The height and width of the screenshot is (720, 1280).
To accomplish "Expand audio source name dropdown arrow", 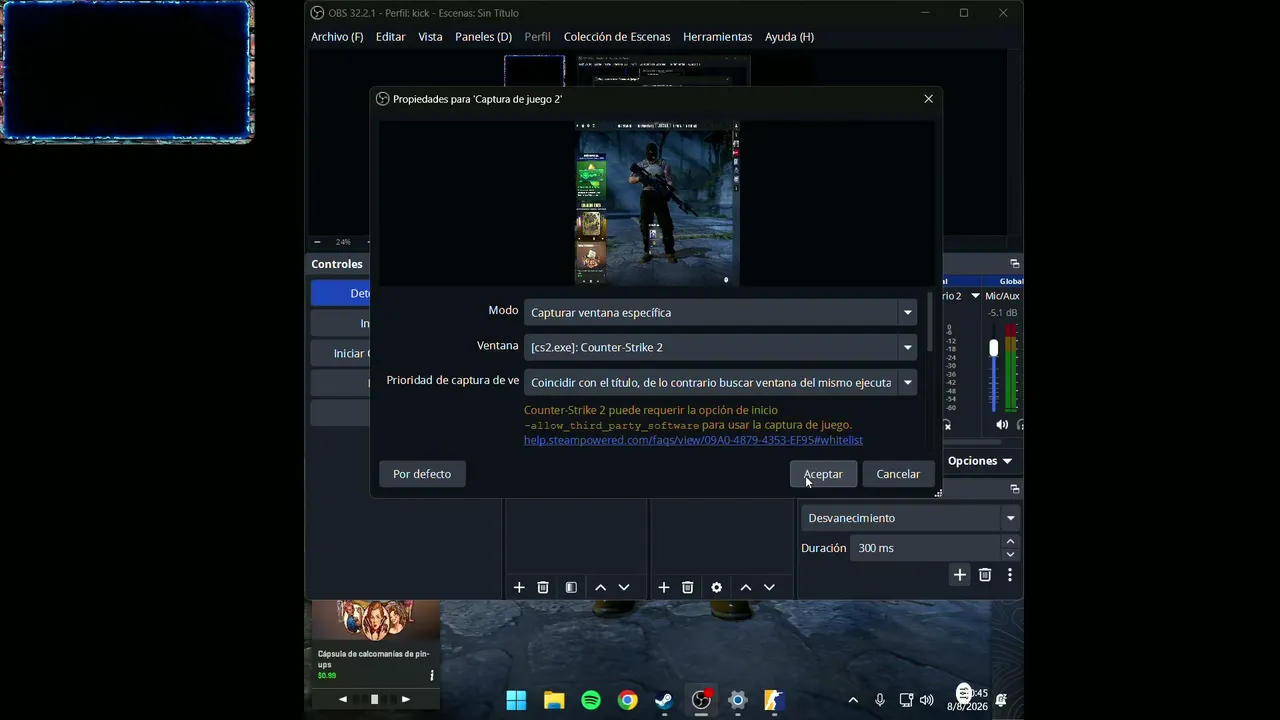I will tap(975, 296).
